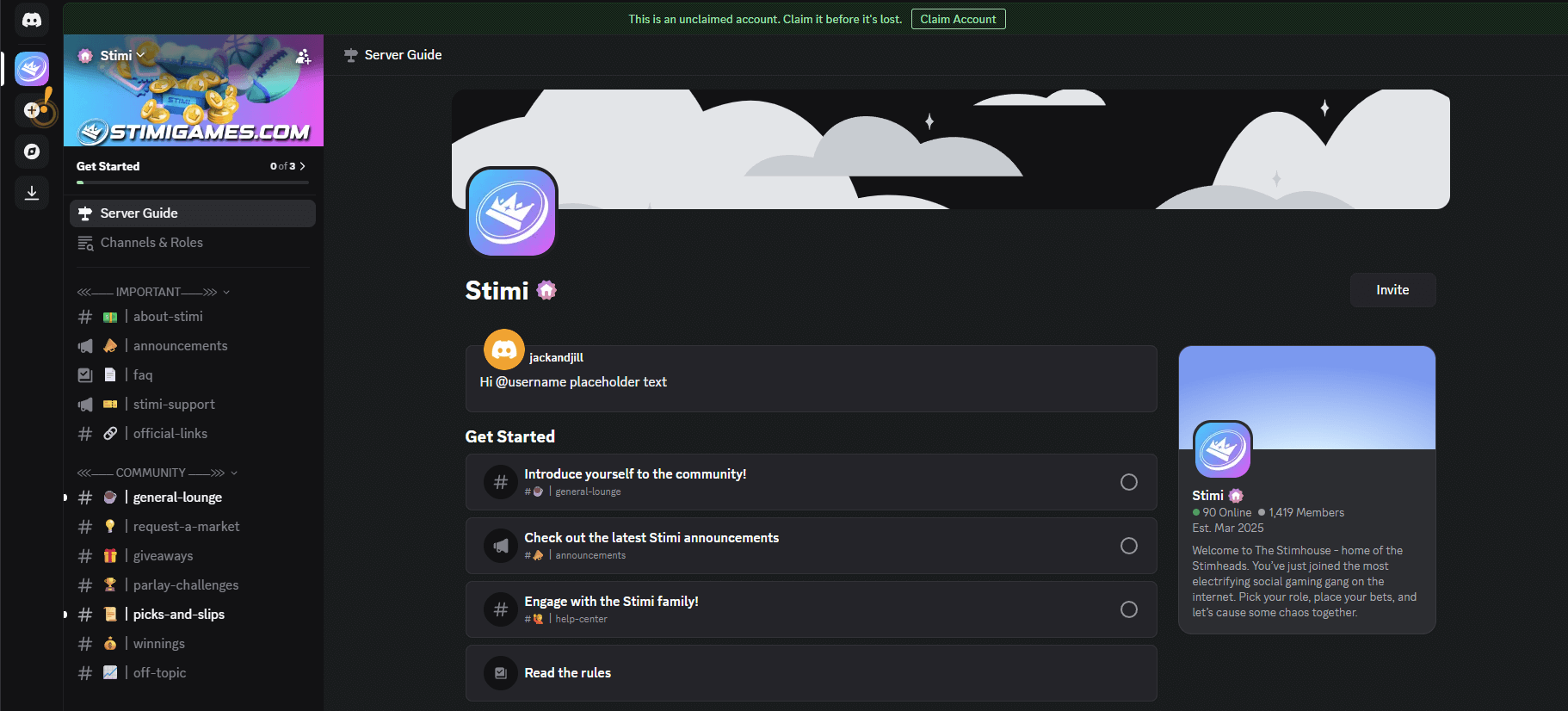
Task: Open Discord direct messages home icon
Action: tap(32, 20)
